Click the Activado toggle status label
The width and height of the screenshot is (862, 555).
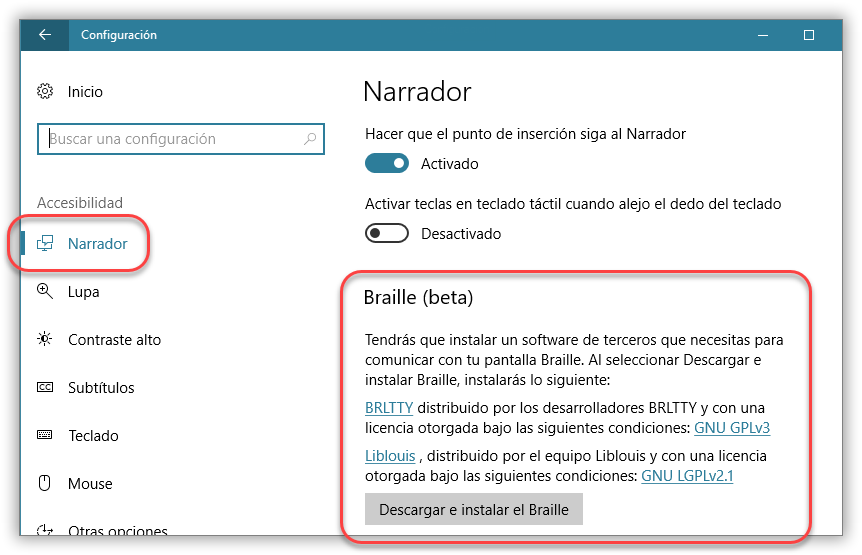(450, 164)
